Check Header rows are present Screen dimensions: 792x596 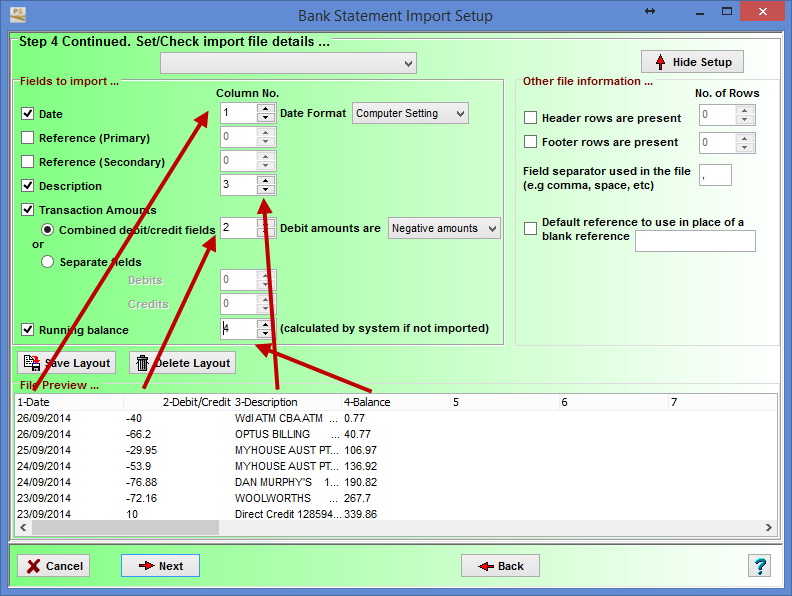(x=530, y=118)
